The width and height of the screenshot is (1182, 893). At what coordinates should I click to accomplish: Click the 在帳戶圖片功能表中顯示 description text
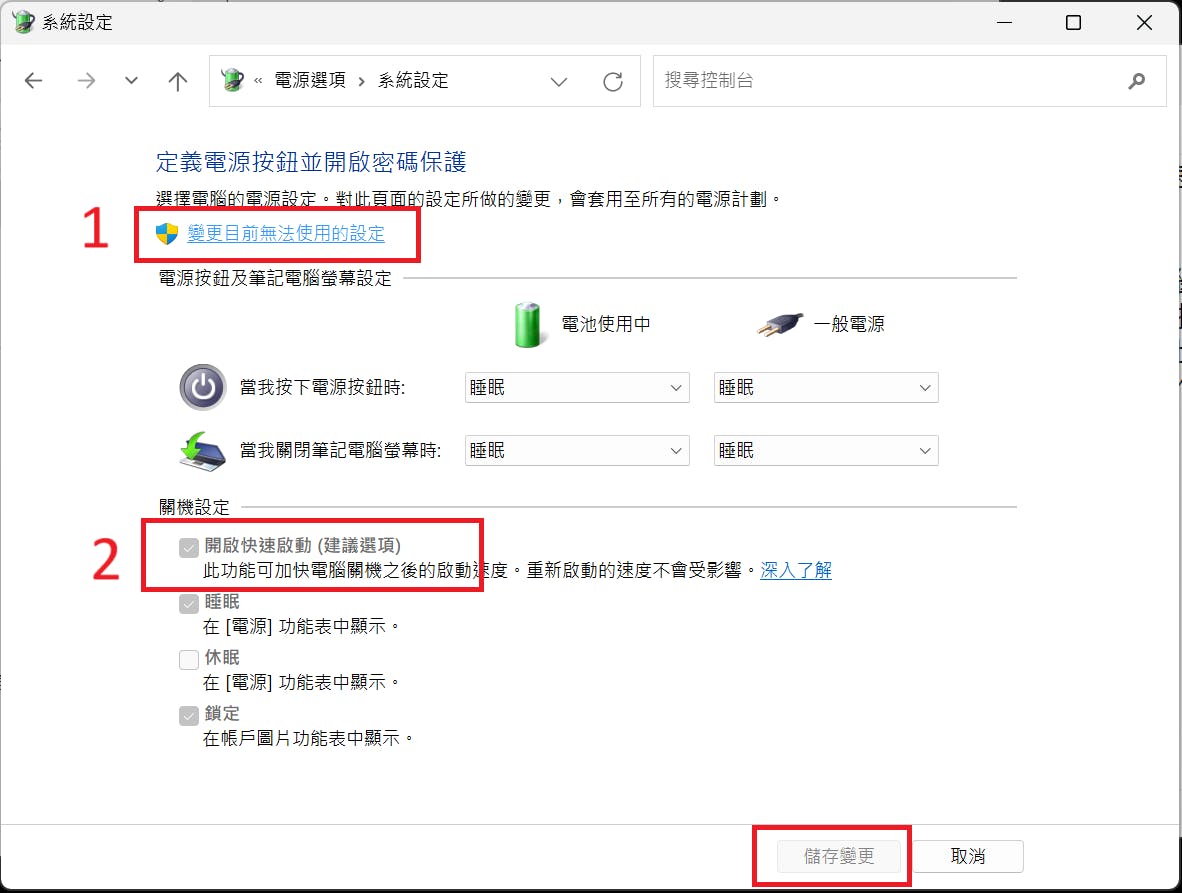click(x=308, y=739)
